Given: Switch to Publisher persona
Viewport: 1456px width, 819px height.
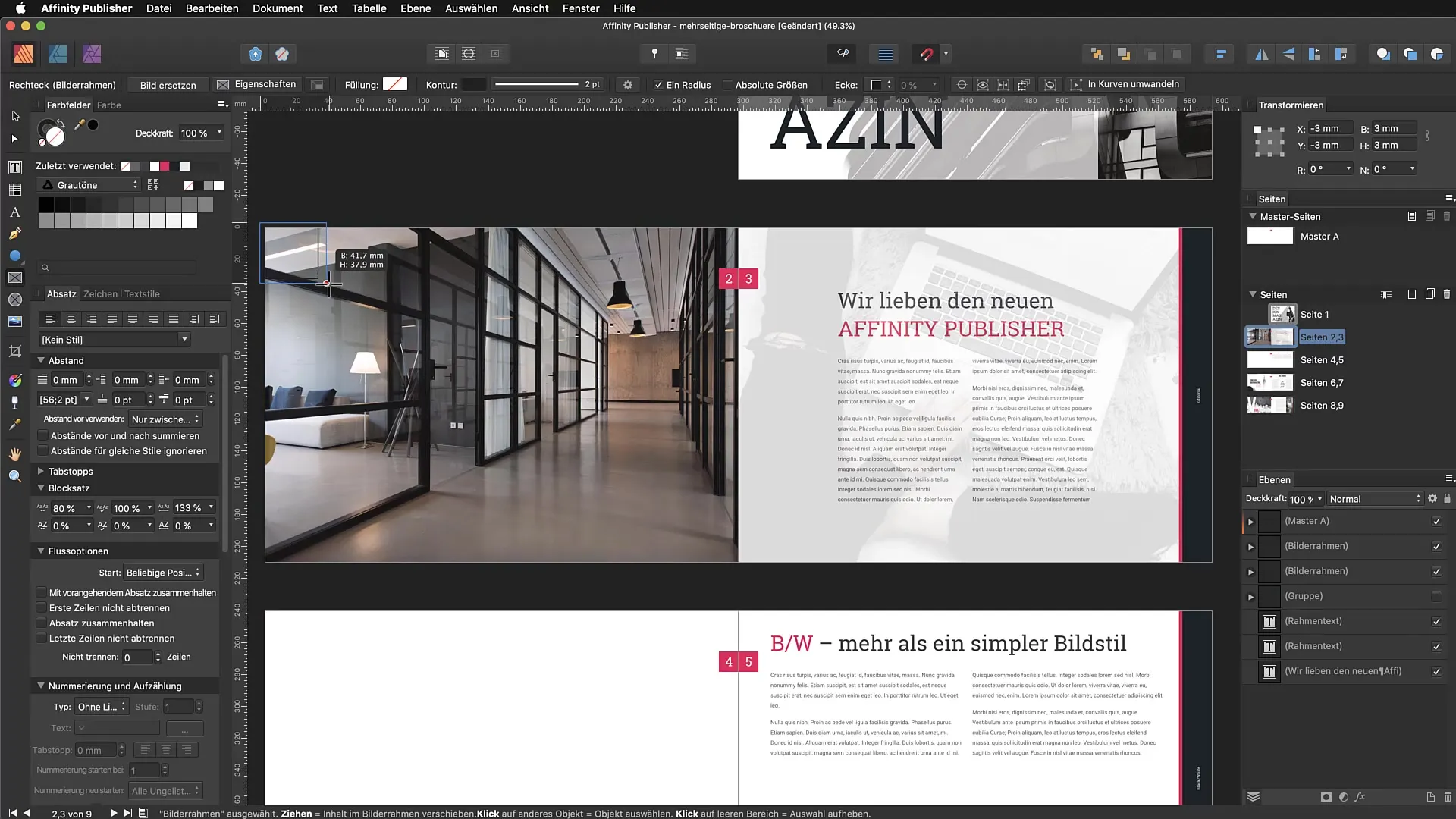Looking at the screenshot, I should [x=24, y=54].
